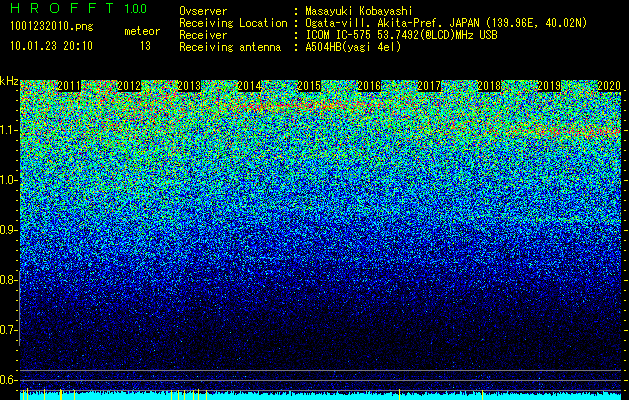The width and height of the screenshot is (629, 400).
Task: Click the 2014 time marker
Action: (249, 86)
